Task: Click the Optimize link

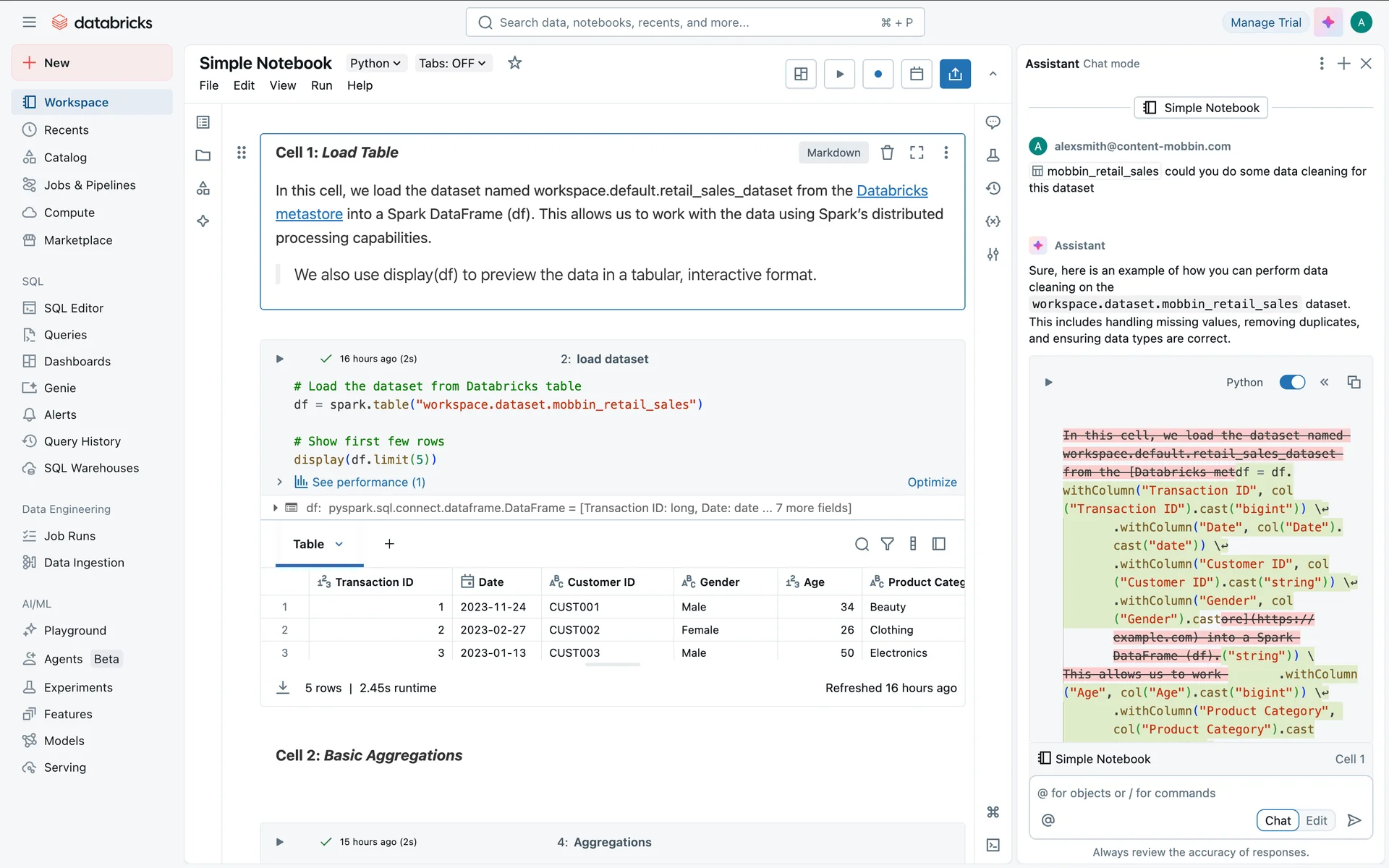Action: 932,482
